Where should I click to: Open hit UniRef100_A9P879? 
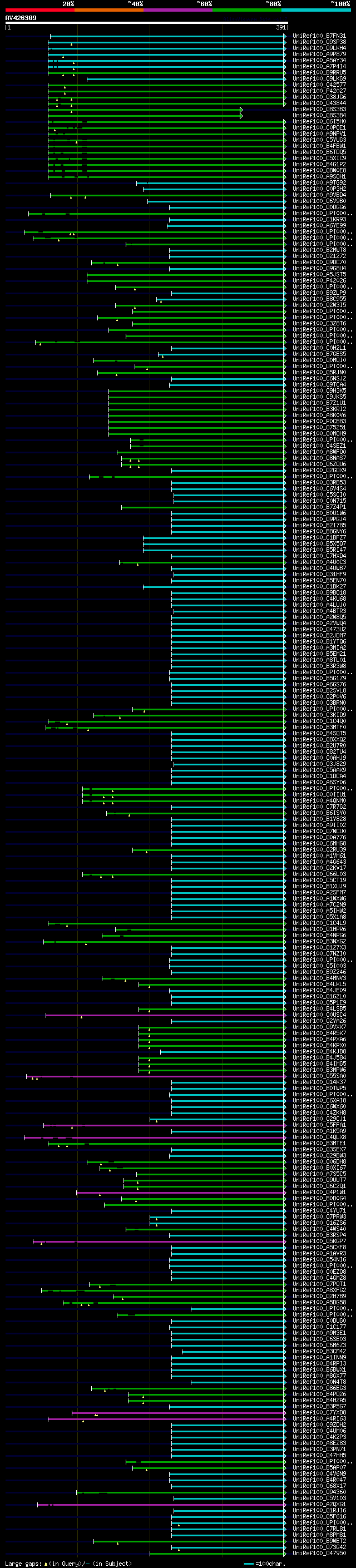(x=319, y=54)
